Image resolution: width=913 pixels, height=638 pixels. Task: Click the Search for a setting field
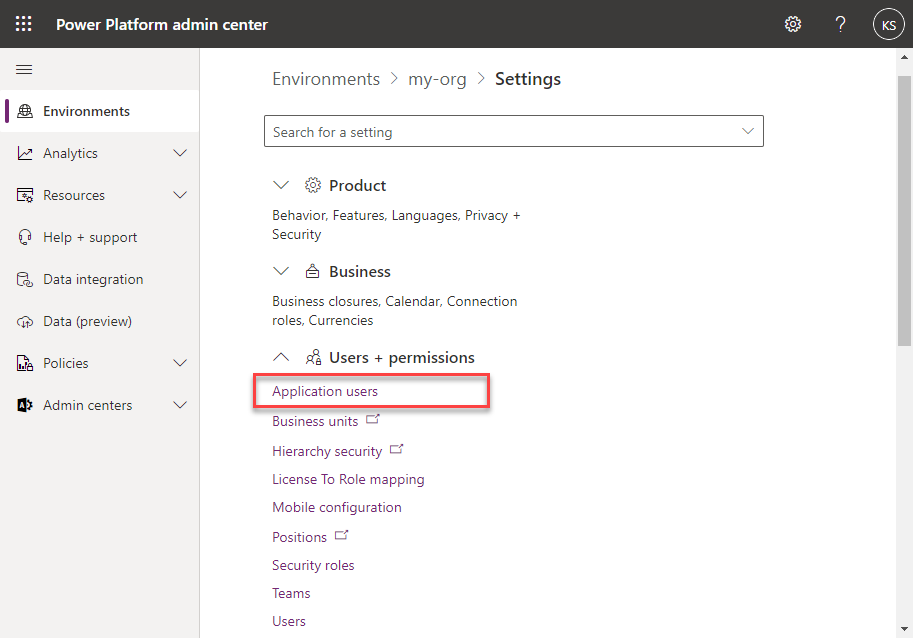tap(514, 131)
